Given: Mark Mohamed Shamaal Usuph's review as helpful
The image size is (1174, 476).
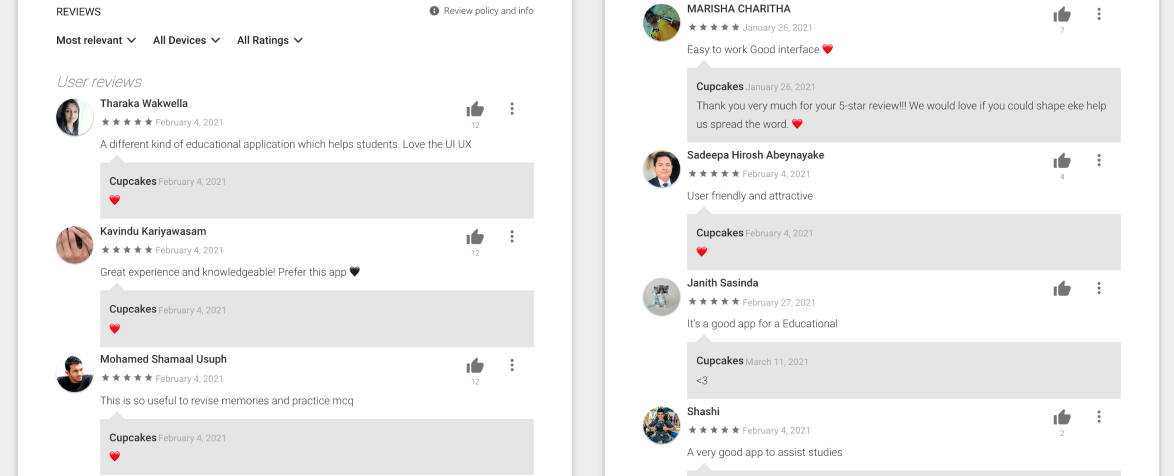Looking at the screenshot, I should [x=475, y=366].
